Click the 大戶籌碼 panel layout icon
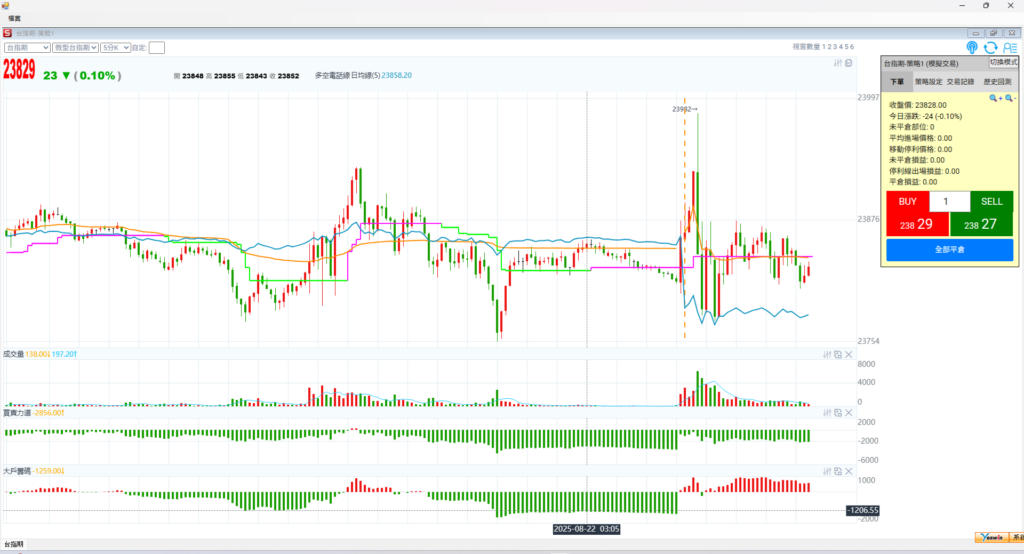 tap(838, 470)
